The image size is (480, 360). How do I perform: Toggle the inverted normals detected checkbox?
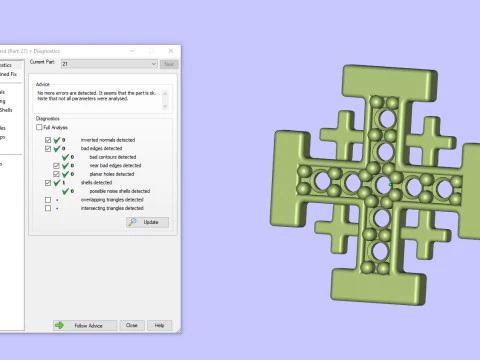pyautogui.click(x=48, y=140)
